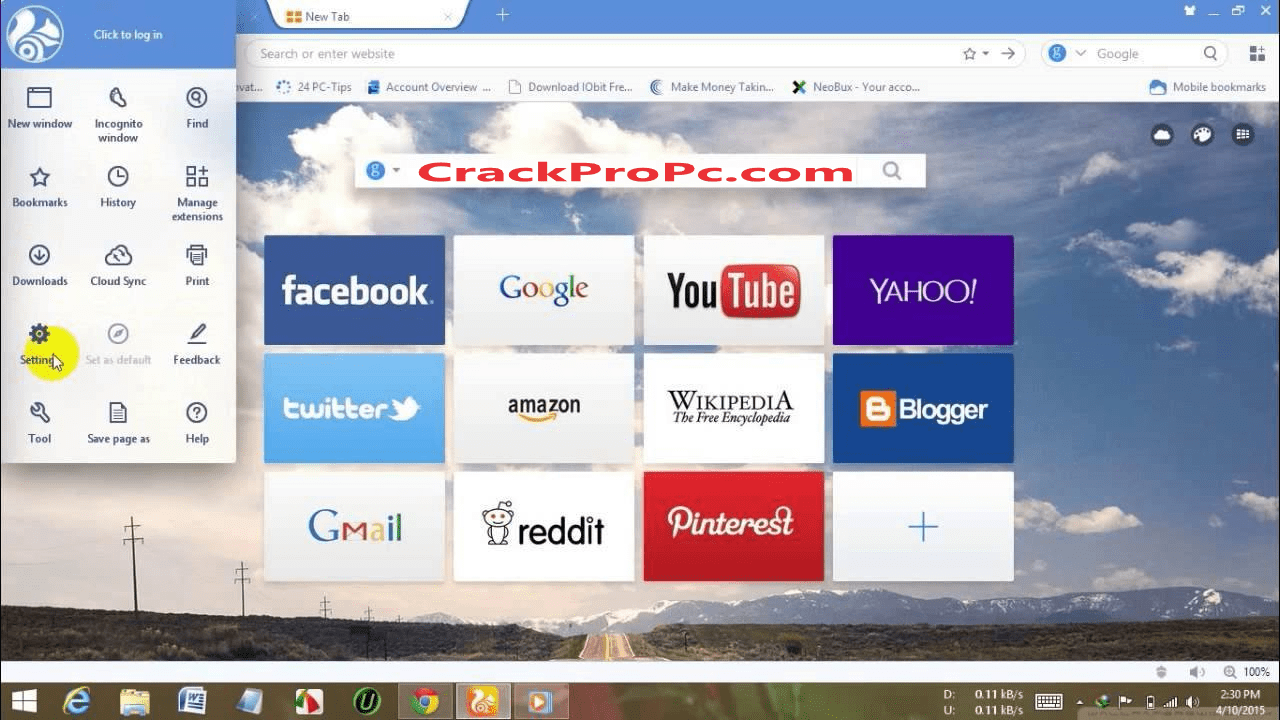Open the YouTube speed dial tile

(734, 290)
